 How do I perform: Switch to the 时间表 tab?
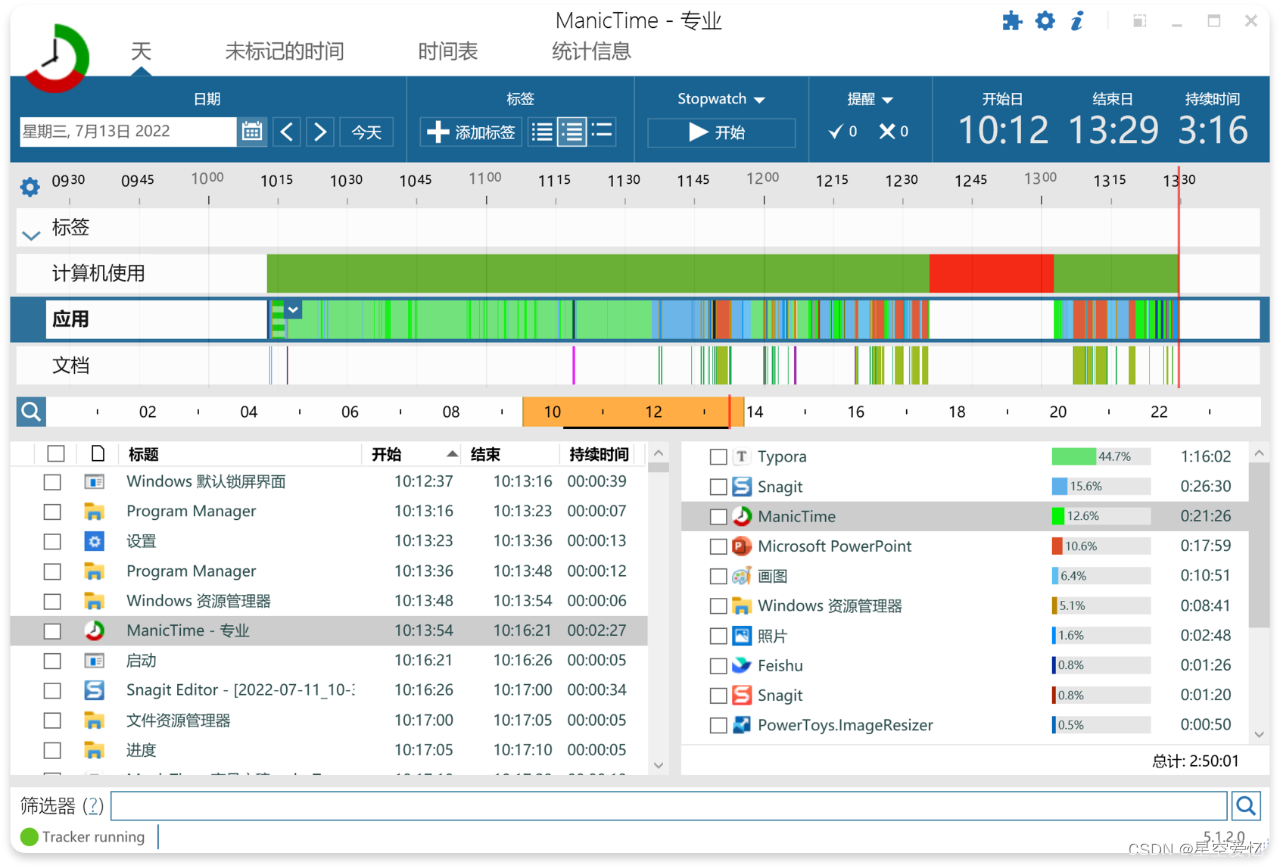(x=448, y=51)
